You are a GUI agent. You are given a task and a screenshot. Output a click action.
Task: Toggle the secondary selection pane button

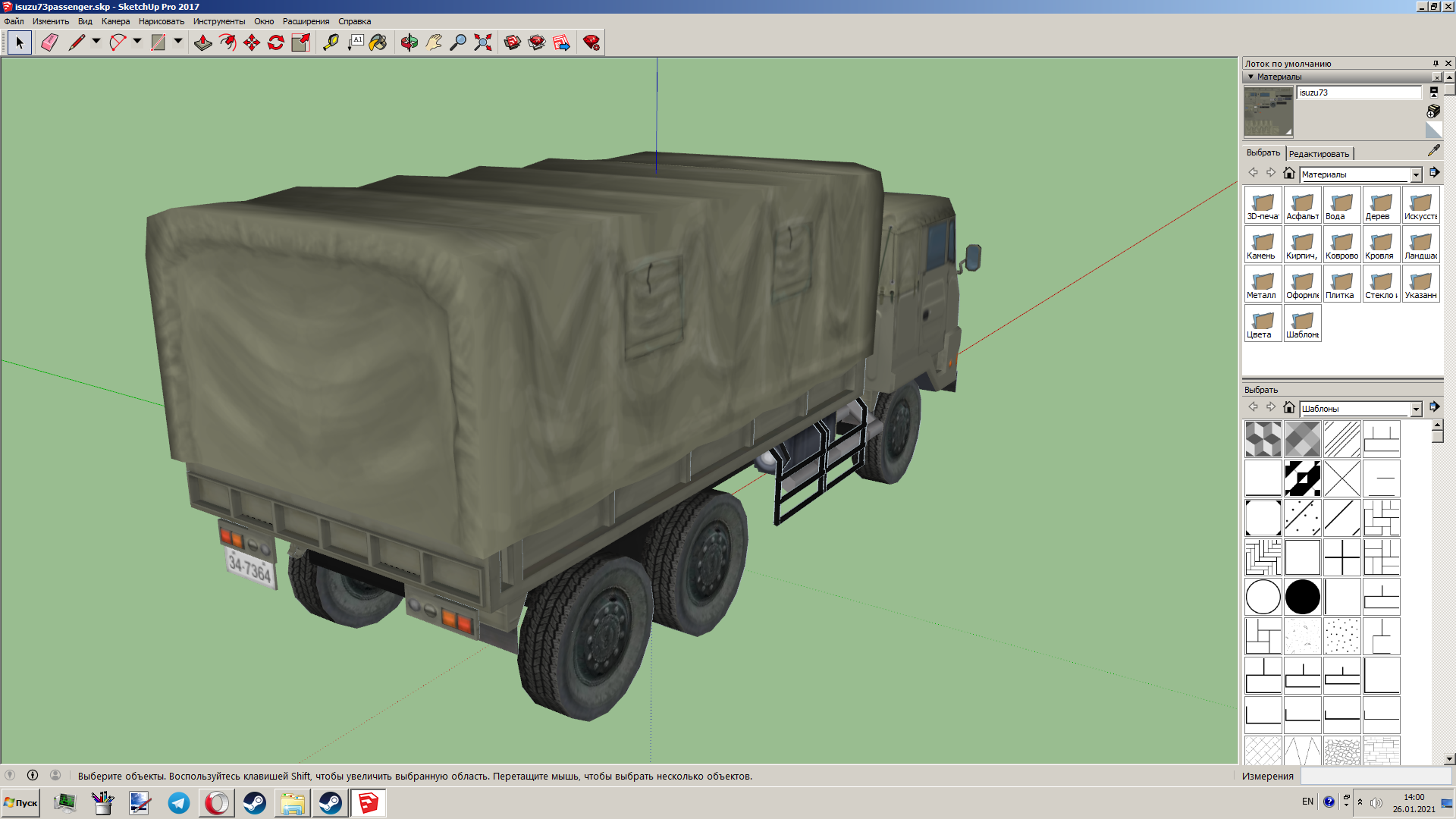(x=1433, y=92)
